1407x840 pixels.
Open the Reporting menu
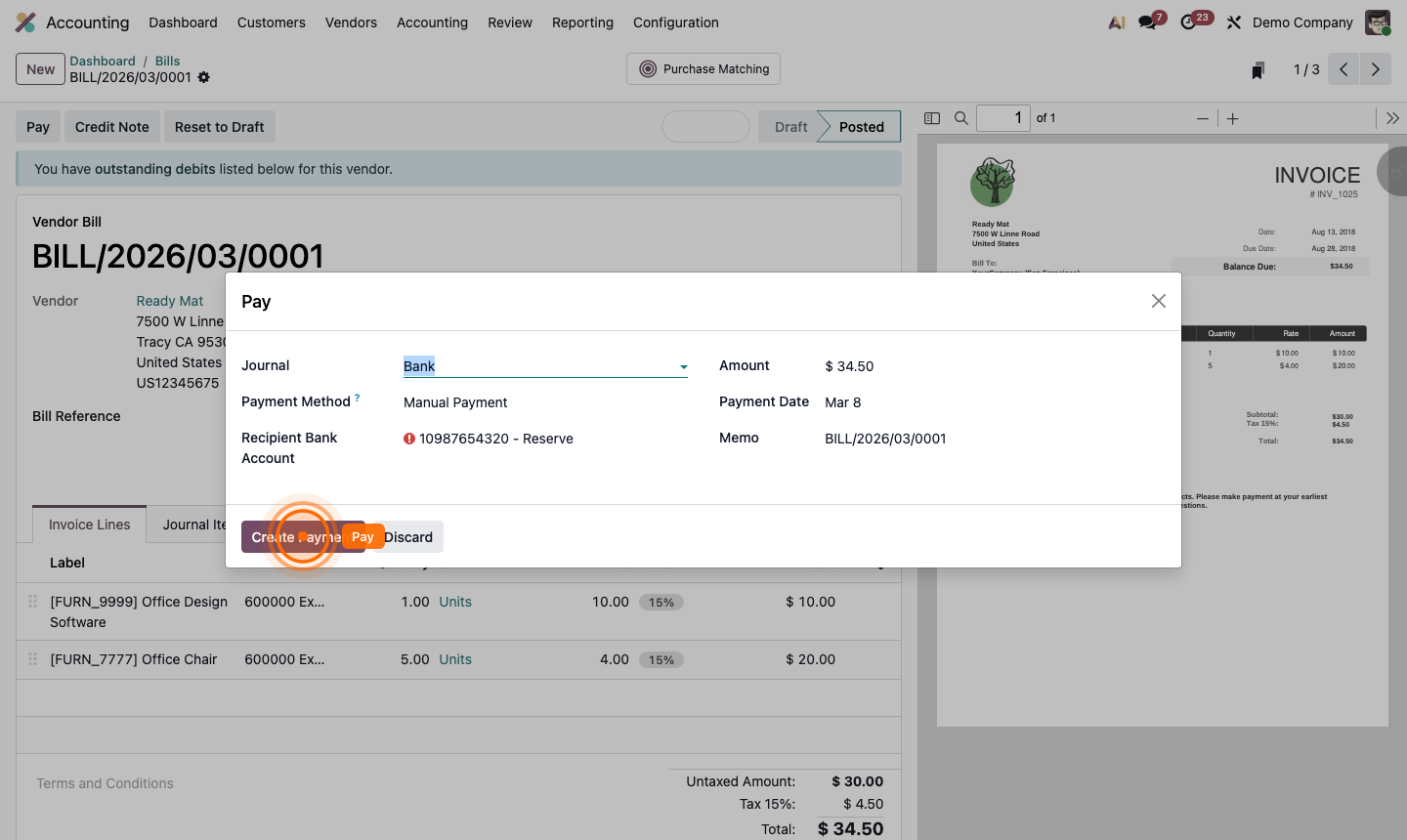pos(582,22)
